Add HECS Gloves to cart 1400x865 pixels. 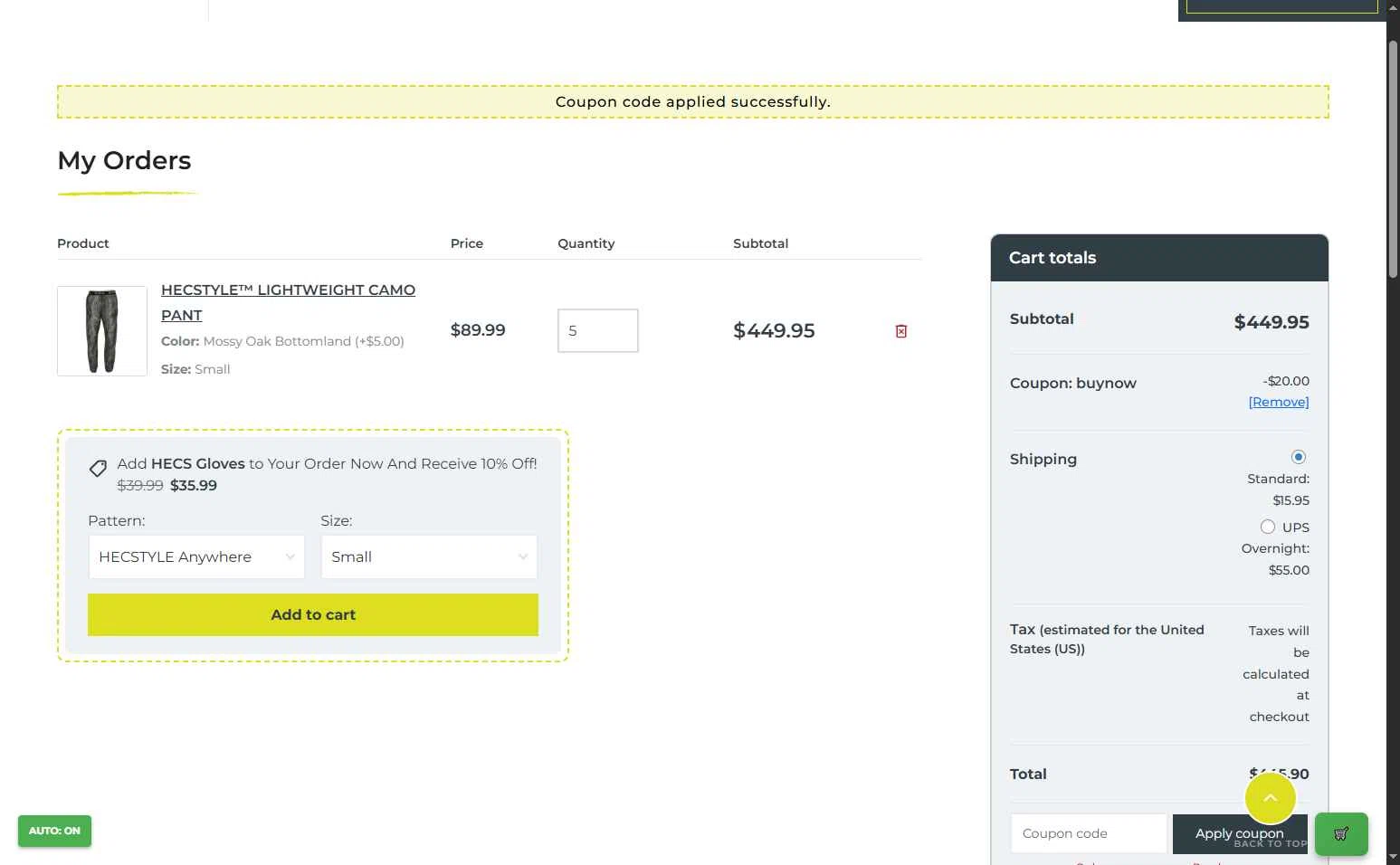coord(313,614)
